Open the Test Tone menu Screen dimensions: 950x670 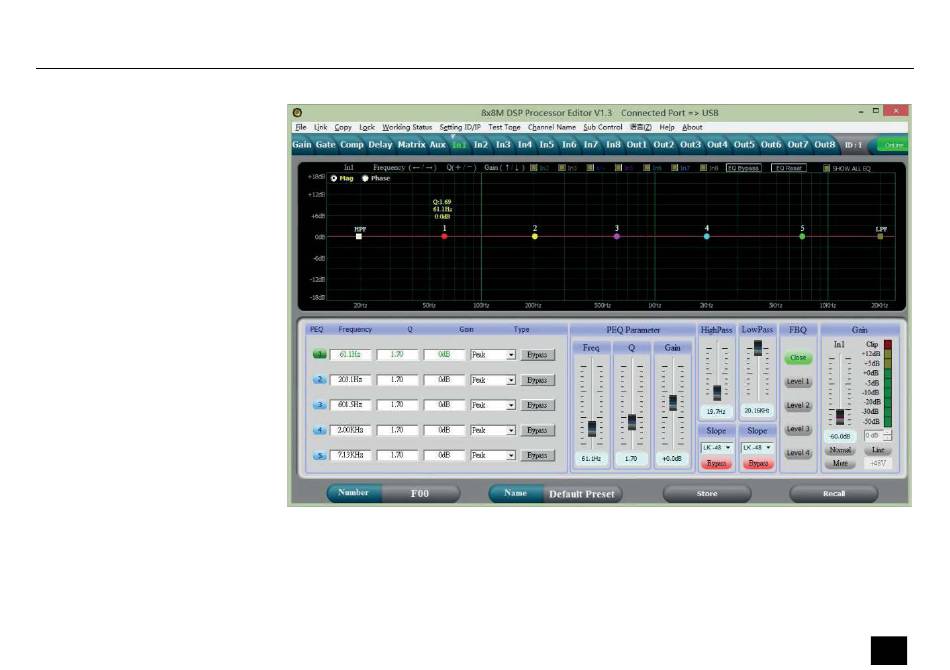point(504,127)
